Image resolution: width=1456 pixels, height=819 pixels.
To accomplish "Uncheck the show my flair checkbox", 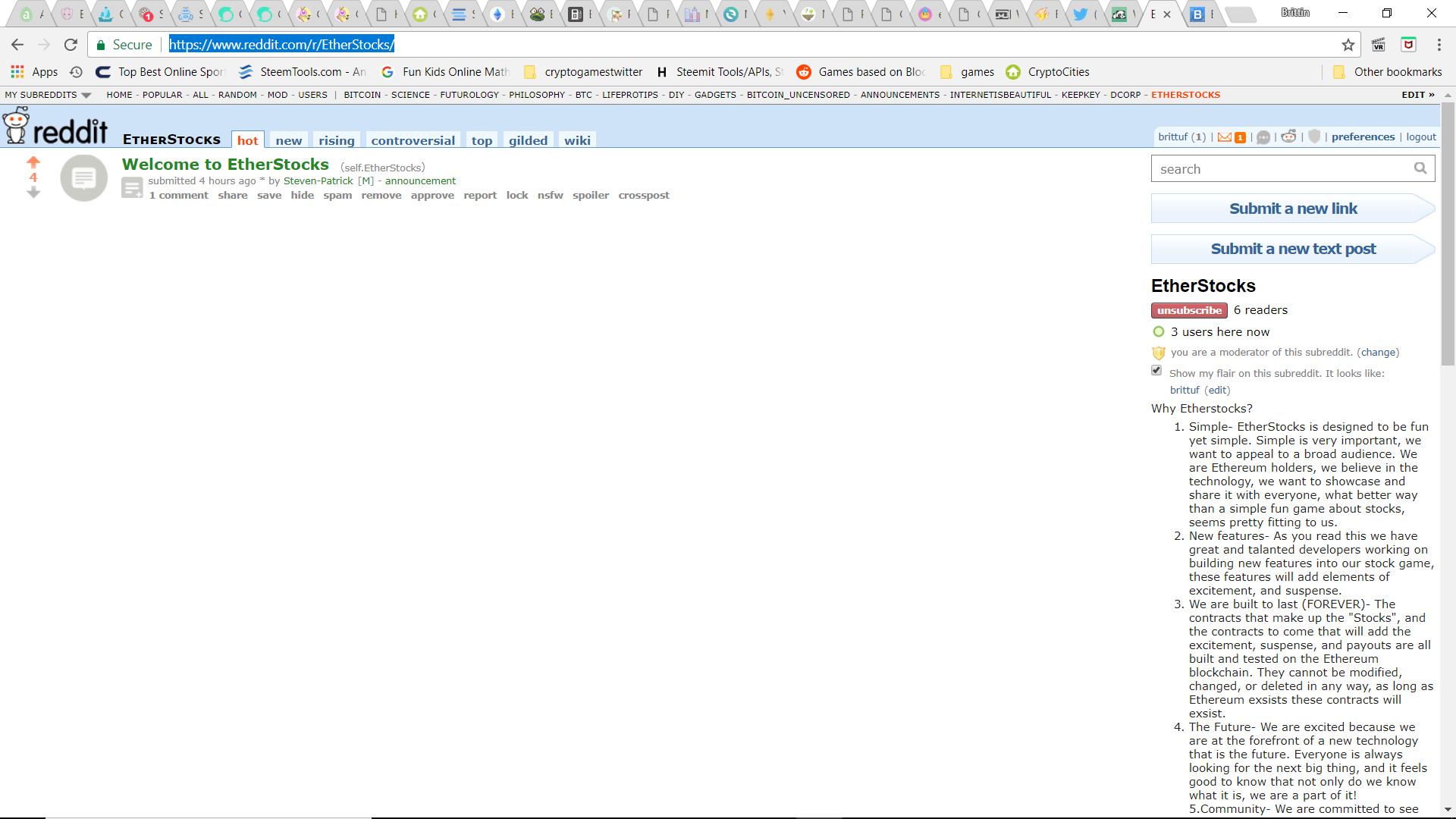I will pos(1156,371).
